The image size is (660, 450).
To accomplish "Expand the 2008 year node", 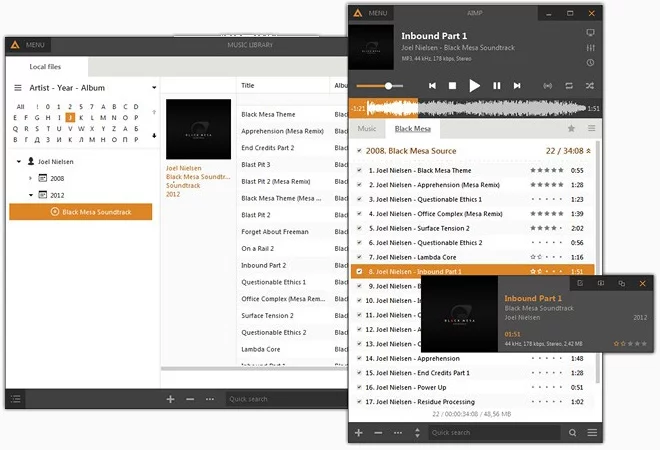I will (x=31, y=178).
